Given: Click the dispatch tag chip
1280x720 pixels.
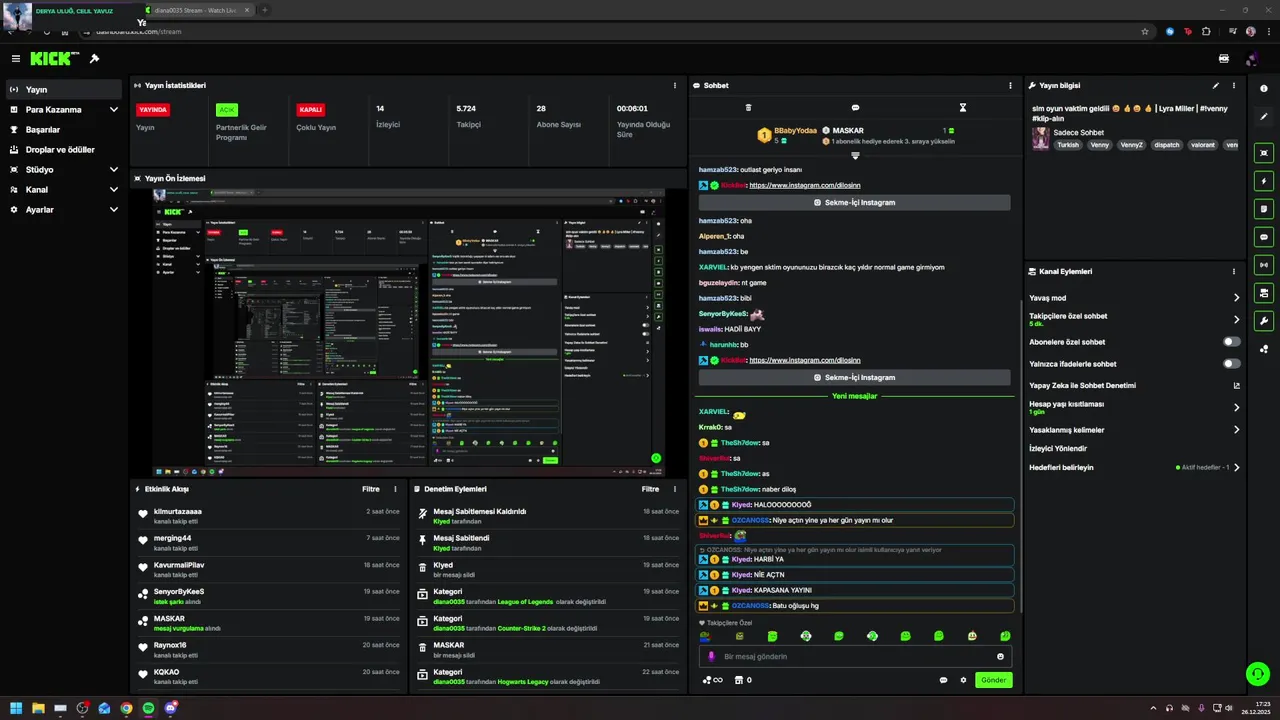Looking at the screenshot, I should coord(1166,145).
